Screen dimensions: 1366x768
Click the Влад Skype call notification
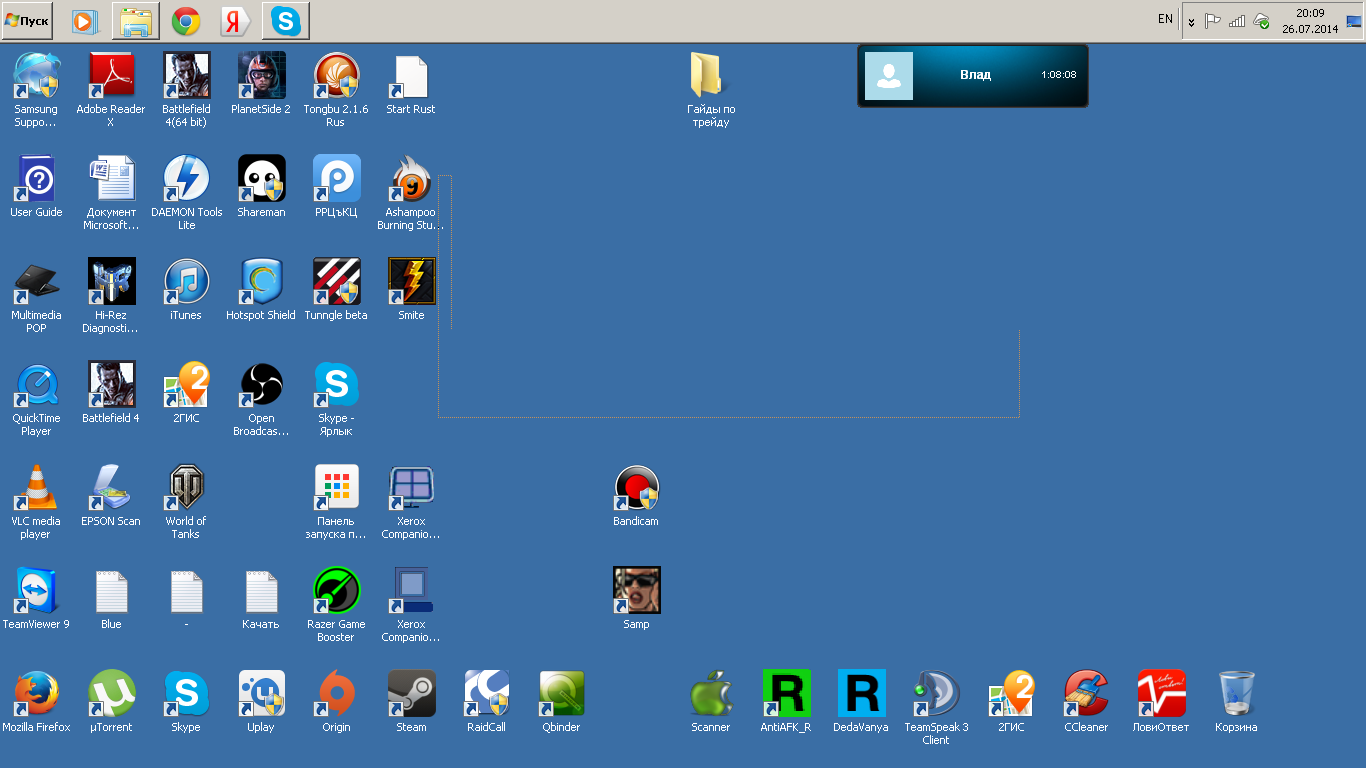click(973, 75)
